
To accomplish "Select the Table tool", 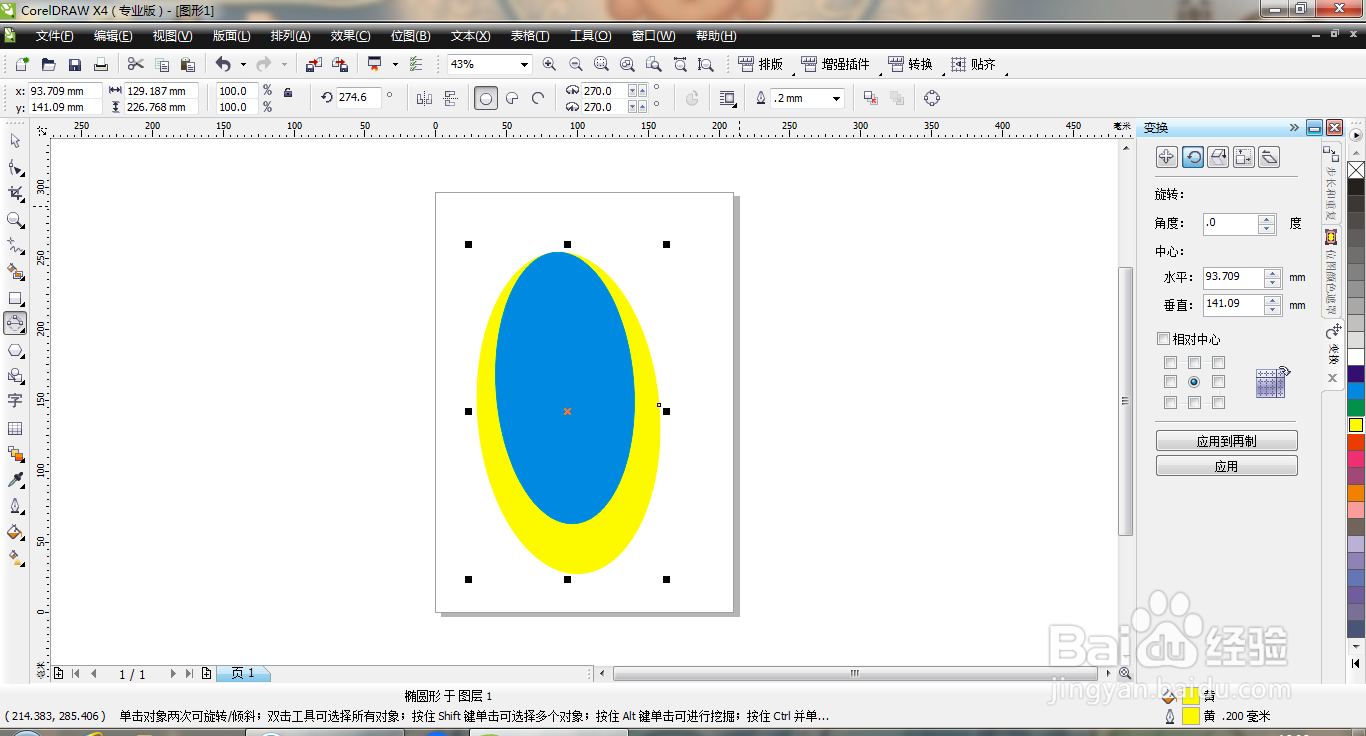I will tap(15, 428).
